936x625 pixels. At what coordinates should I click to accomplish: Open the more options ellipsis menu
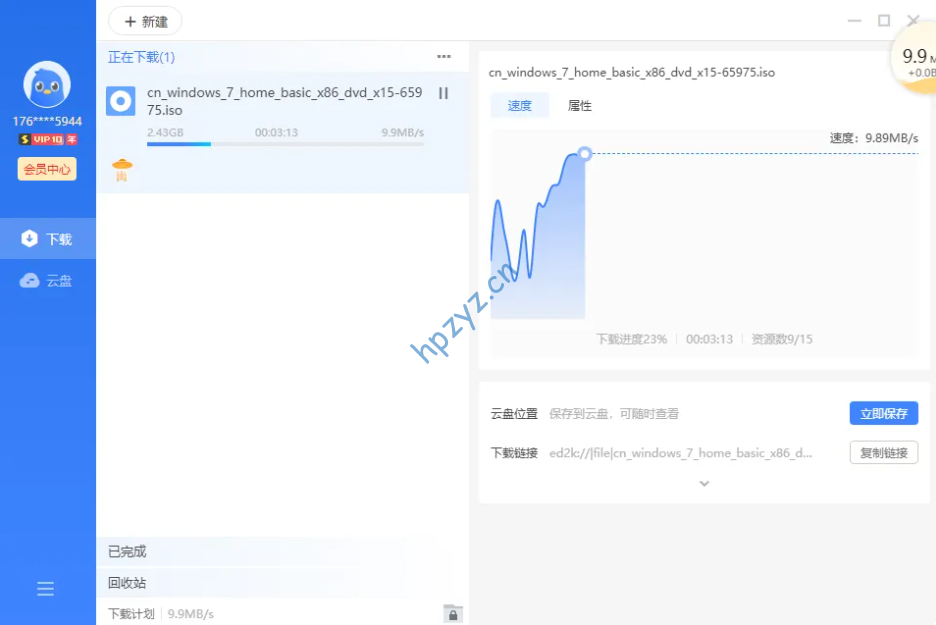pyautogui.click(x=444, y=57)
